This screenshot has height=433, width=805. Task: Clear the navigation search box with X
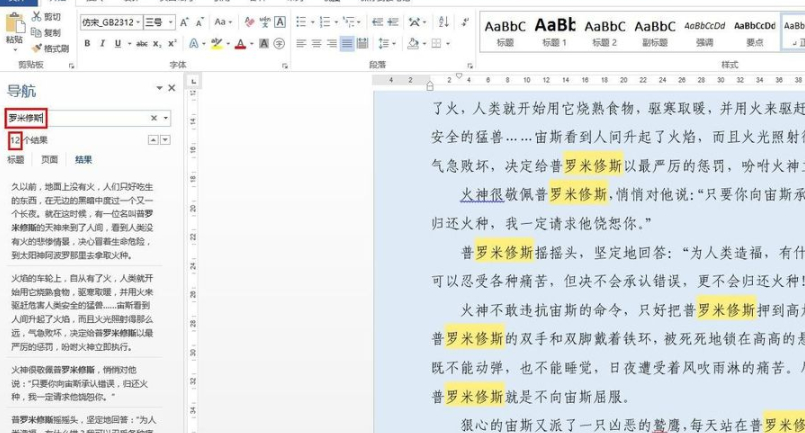click(x=154, y=118)
